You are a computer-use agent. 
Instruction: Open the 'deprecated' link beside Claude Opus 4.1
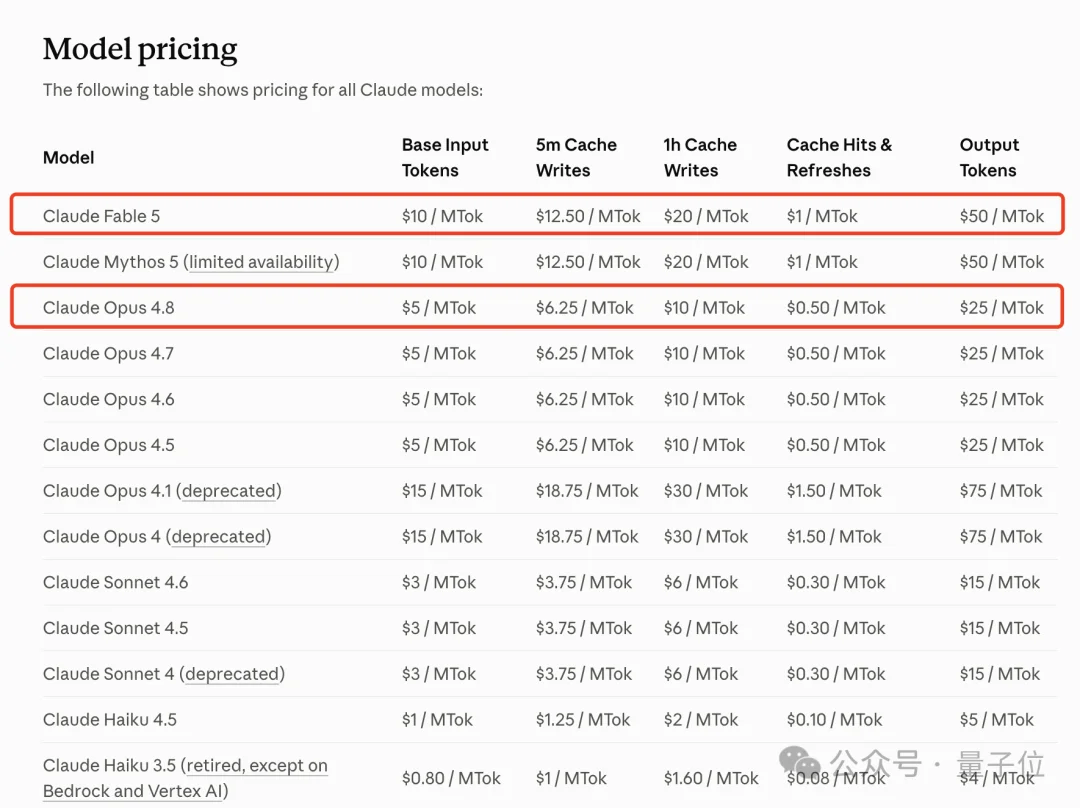229,491
